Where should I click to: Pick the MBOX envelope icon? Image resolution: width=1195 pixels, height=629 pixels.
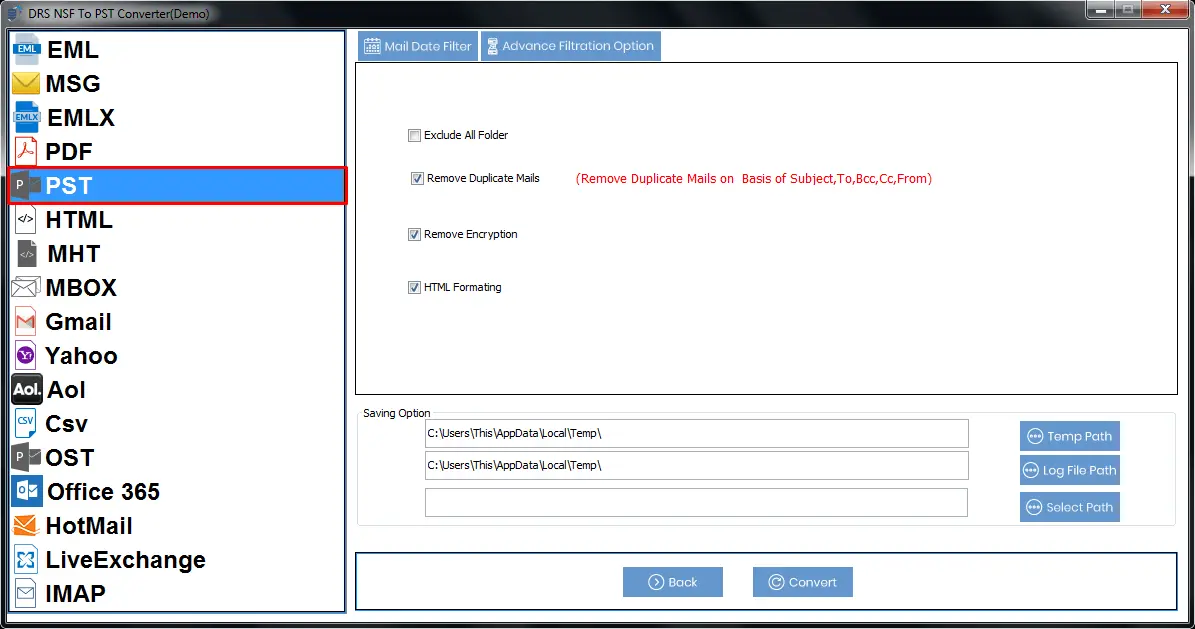click(26, 287)
